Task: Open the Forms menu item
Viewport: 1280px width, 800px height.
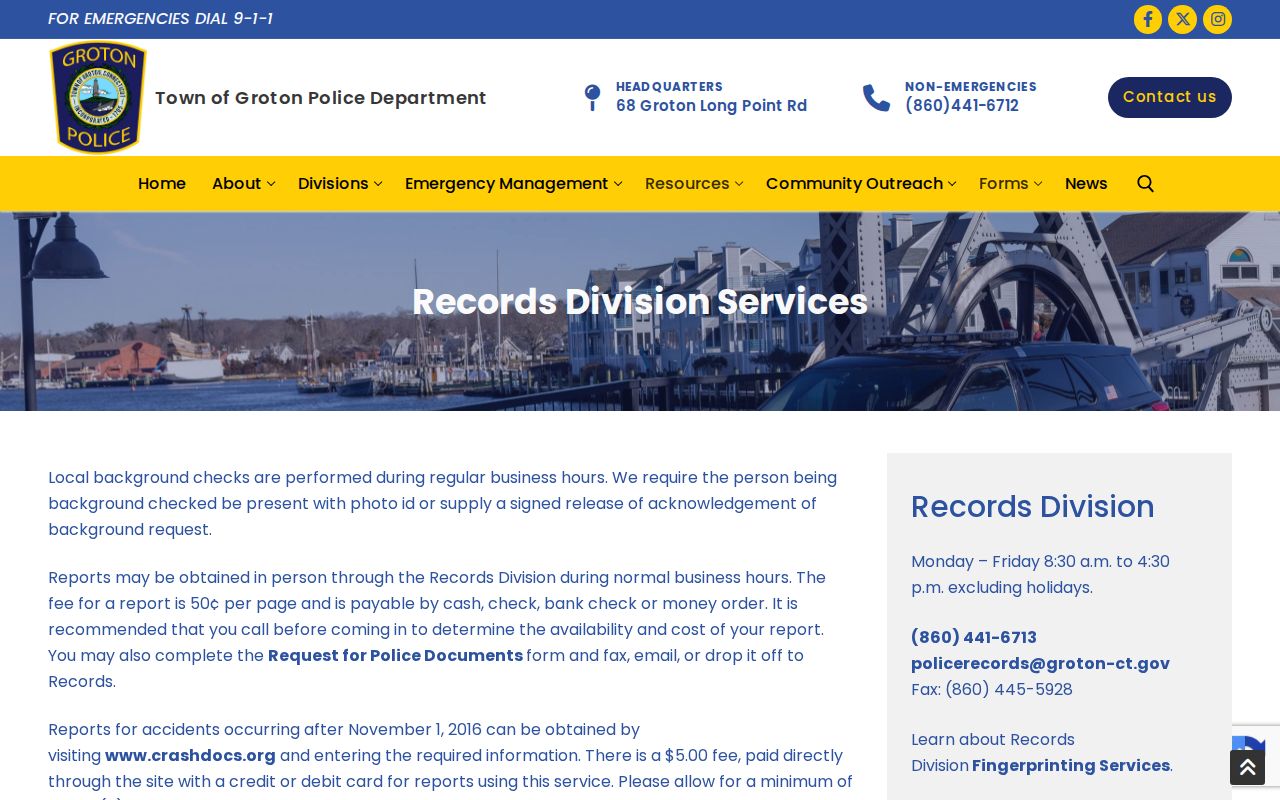Action: 1003,183
